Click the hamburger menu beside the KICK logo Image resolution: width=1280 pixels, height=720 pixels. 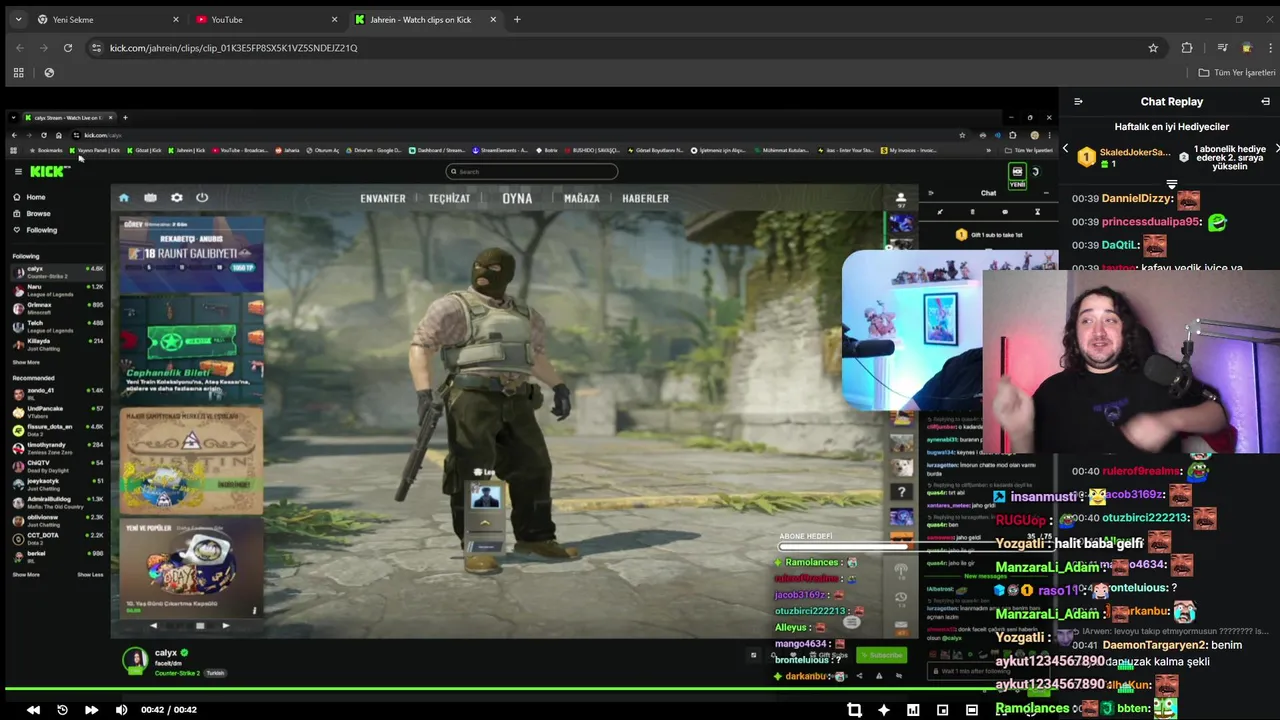pos(18,172)
